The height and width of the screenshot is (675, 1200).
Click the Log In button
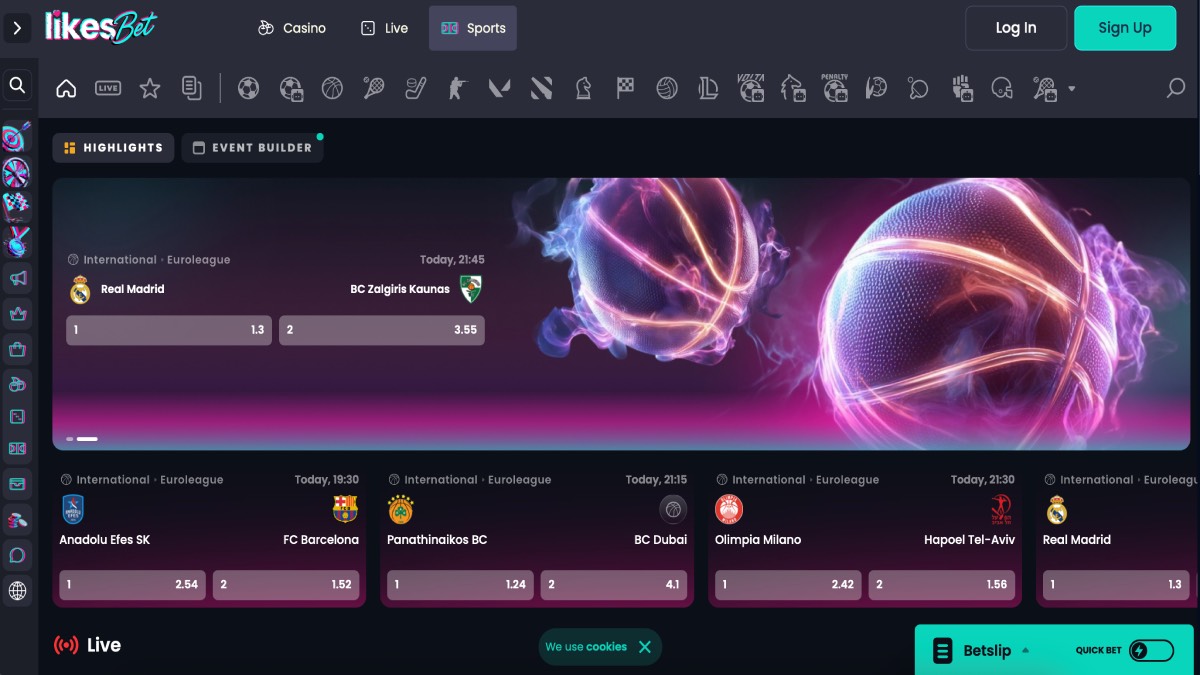point(1015,28)
